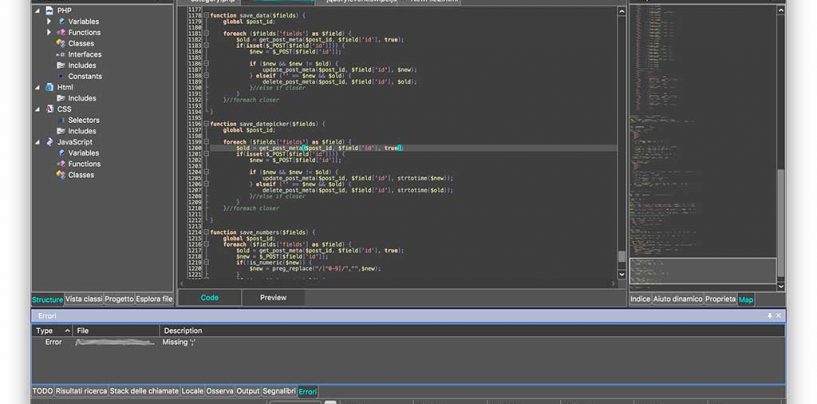This screenshot has height=404, width=817.
Task: Click the PHP Classes icon
Action: [x=61, y=43]
